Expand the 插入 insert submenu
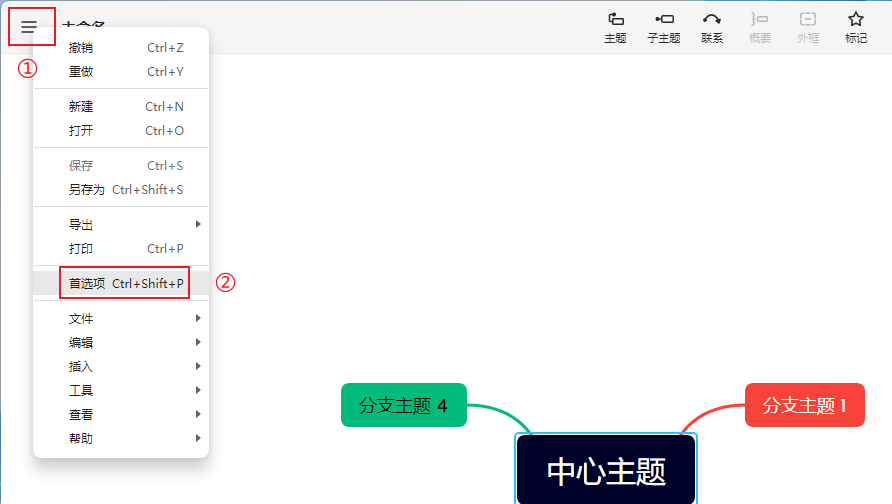The height and width of the screenshot is (504, 892). point(121,367)
